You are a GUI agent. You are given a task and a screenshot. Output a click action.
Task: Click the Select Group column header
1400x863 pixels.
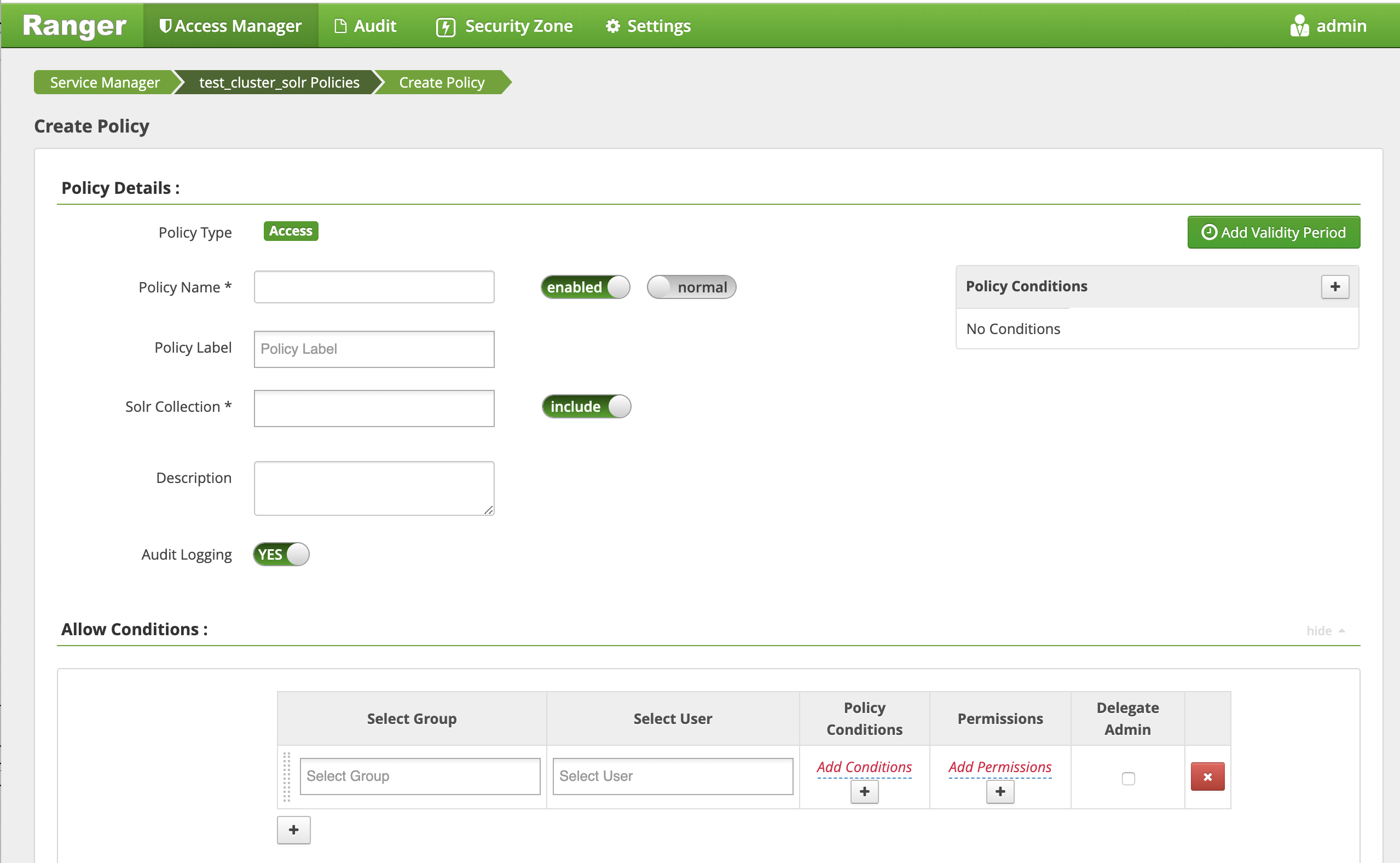412,718
